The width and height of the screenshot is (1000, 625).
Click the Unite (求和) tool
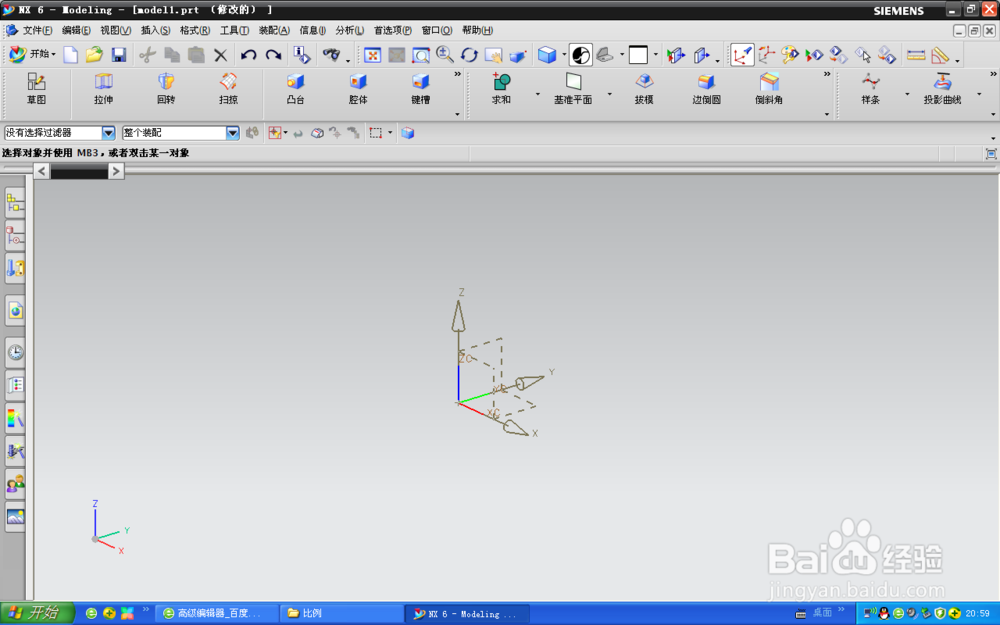[501, 89]
